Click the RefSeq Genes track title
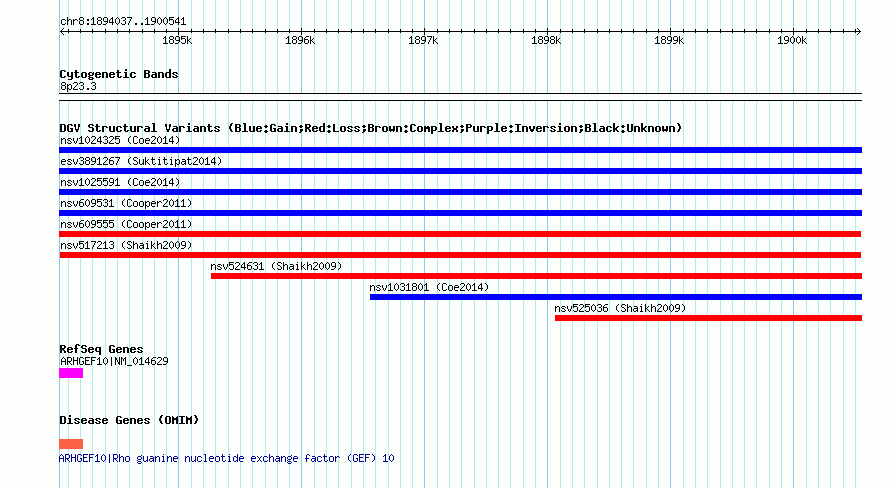Screen dimensions: 890x488 point(101,349)
